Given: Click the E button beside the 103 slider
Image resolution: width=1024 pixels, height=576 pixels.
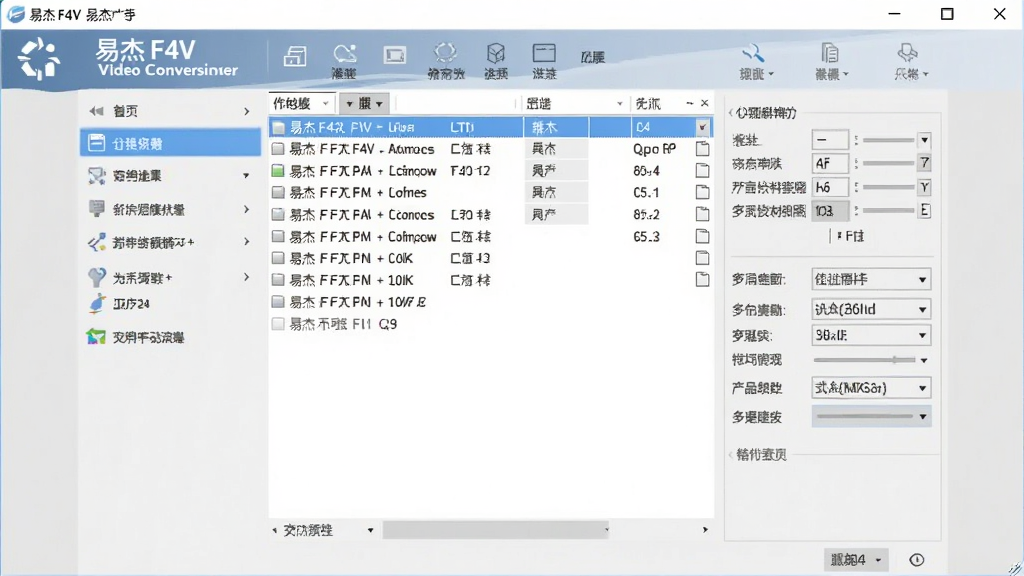Looking at the screenshot, I should [x=925, y=210].
